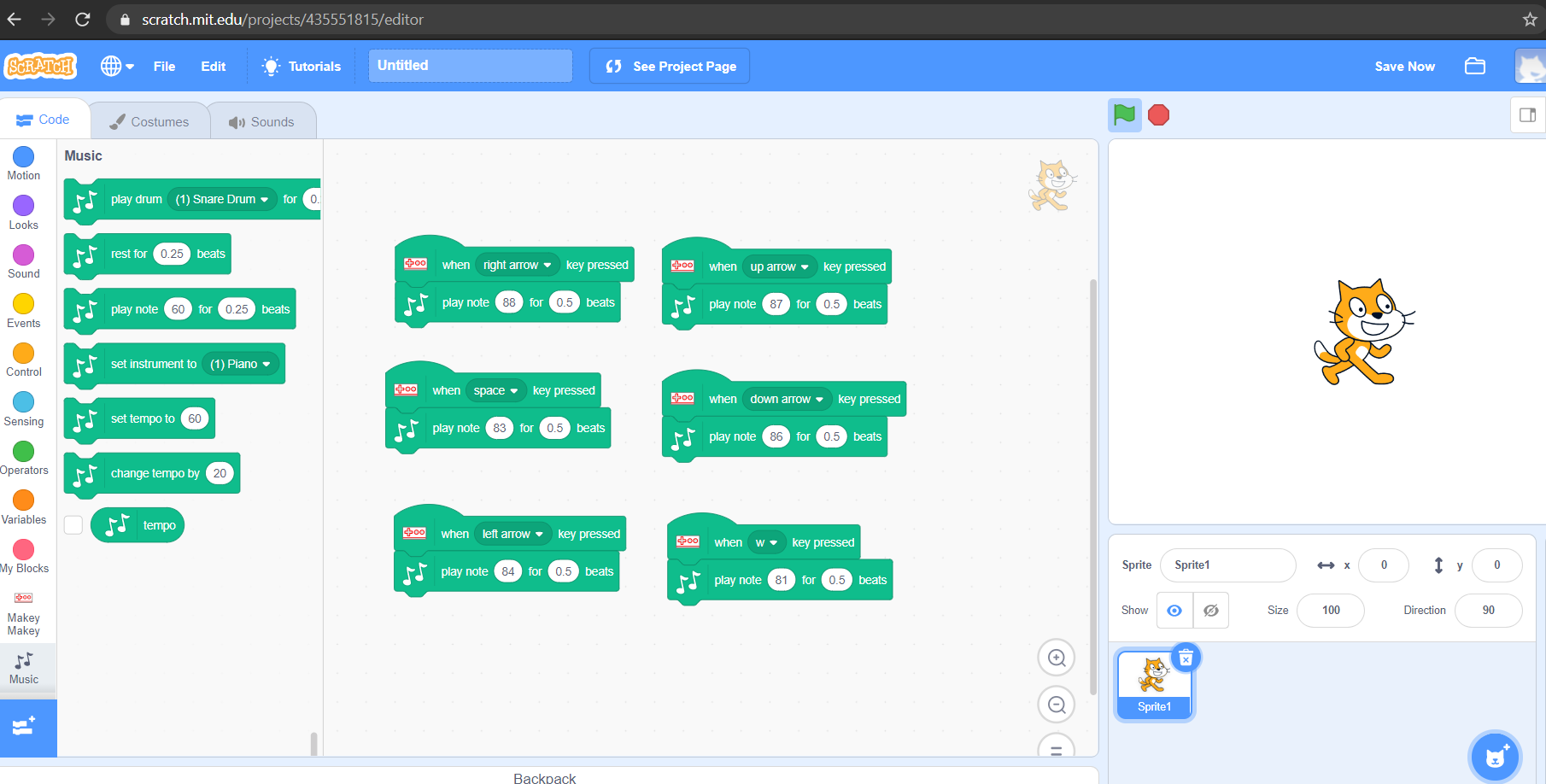Open My Stuff folder icon
This screenshot has width=1546, height=784.
click(1475, 66)
